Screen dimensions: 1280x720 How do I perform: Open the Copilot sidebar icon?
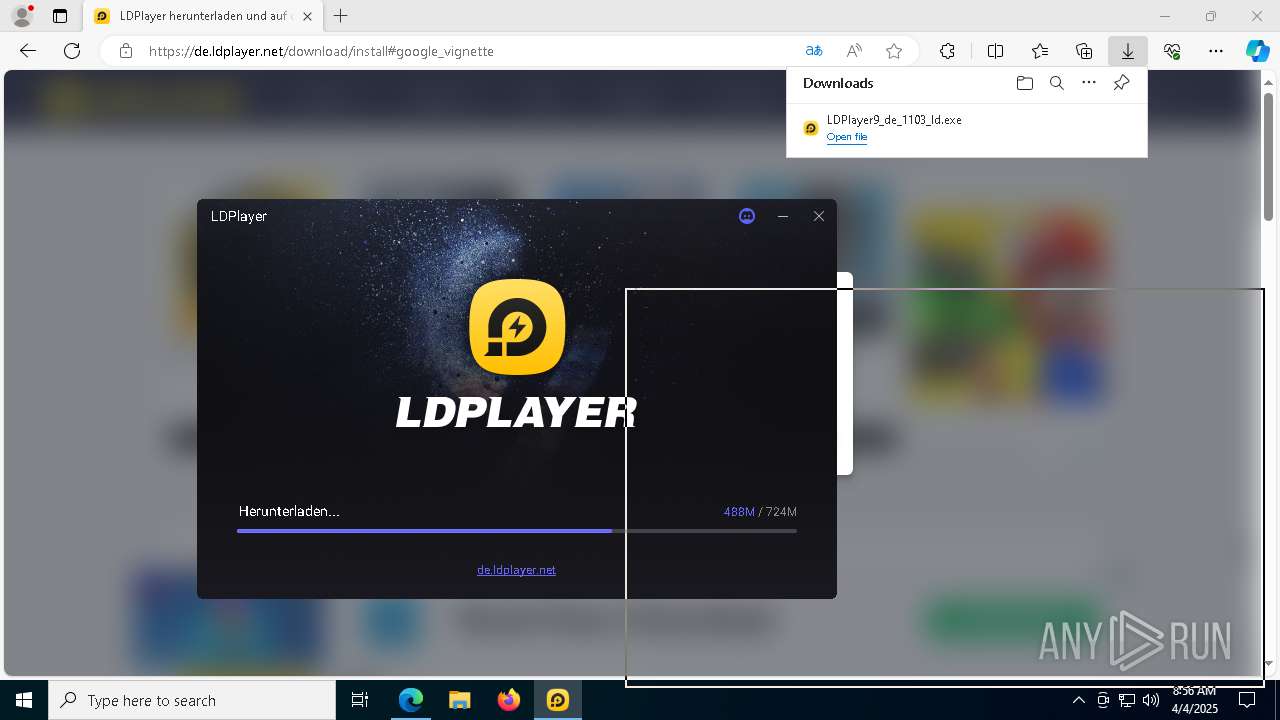(x=1257, y=51)
